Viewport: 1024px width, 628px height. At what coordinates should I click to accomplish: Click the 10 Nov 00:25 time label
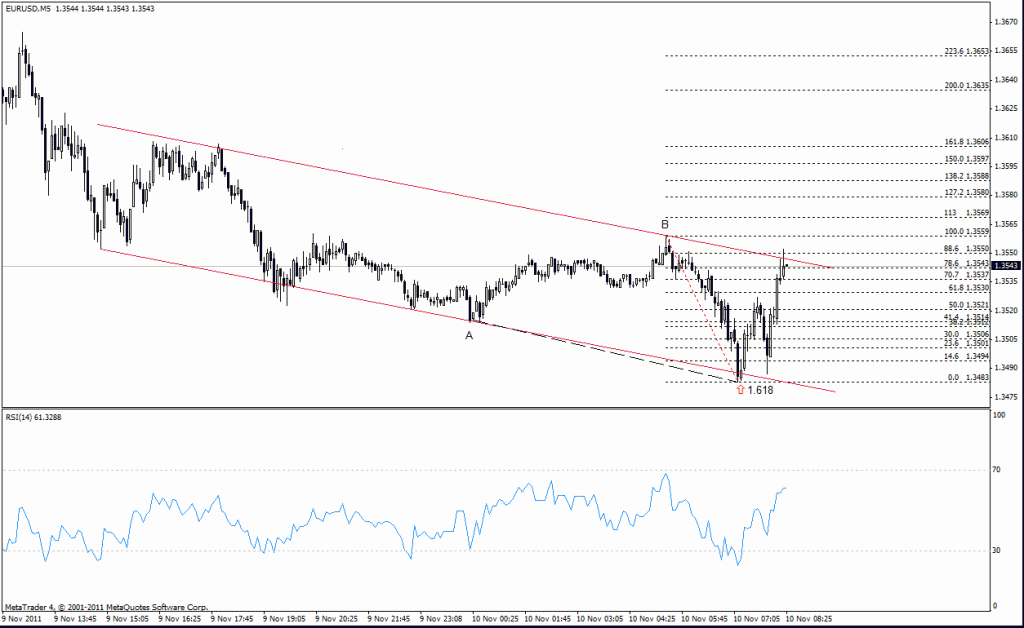point(495,618)
